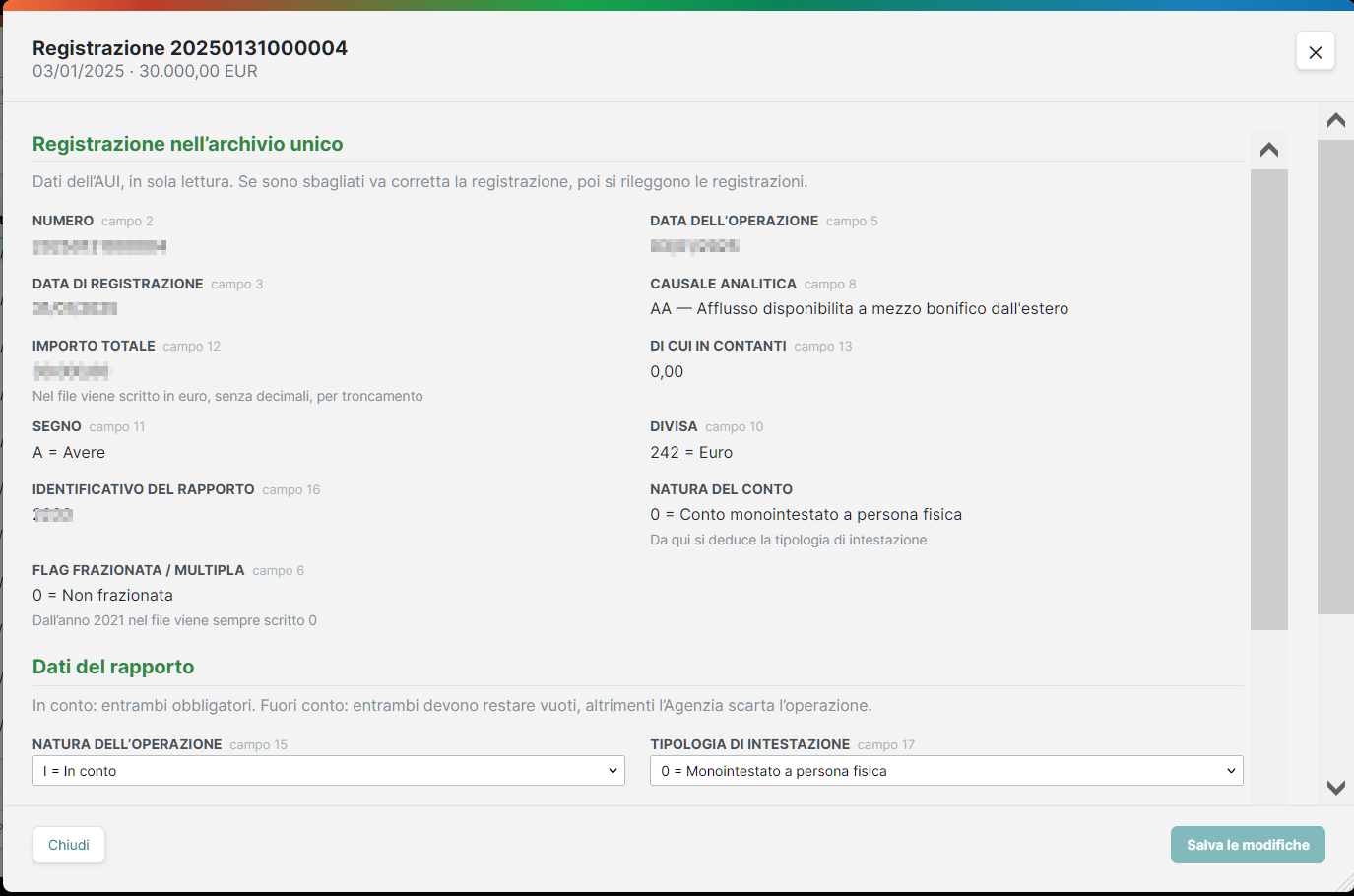This screenshot has height=896, width=1354.
Task: Click the '03/01/2025 · 30.000,00 EUR' subtitle
Action: click(x=145, y=71)
